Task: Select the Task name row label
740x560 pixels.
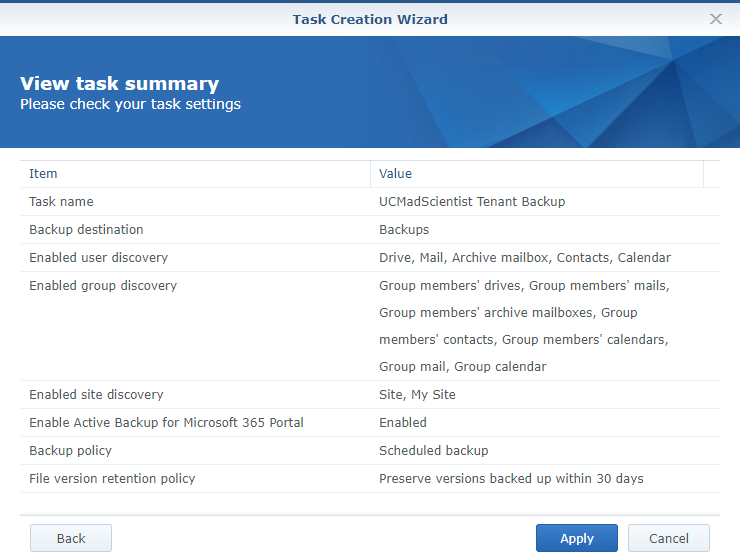Action: click(61, 202)
